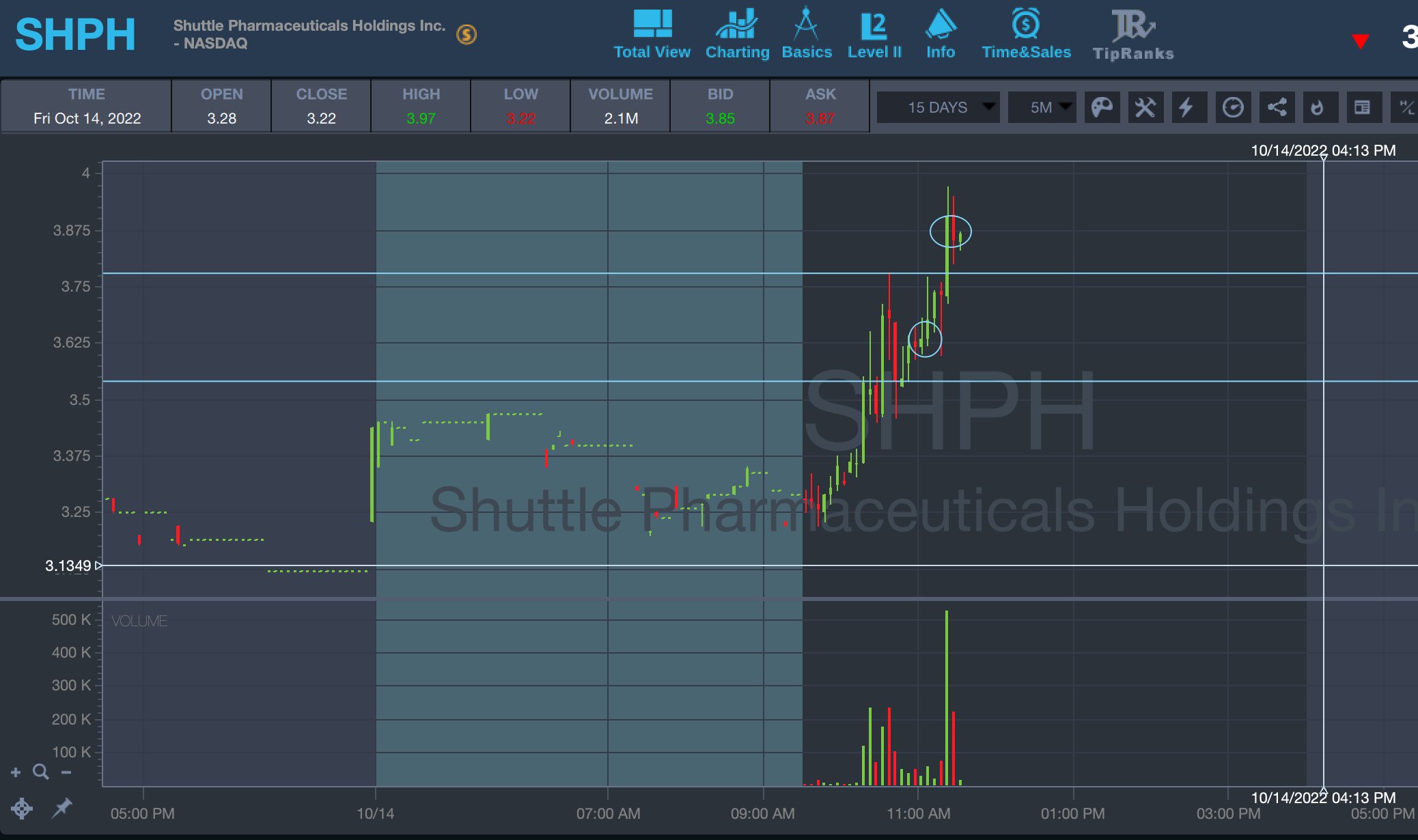Image resolution: width=1418 pixels, height=840 pixels.
Task: Click the magnifier zoom icon
Action: 41,772
